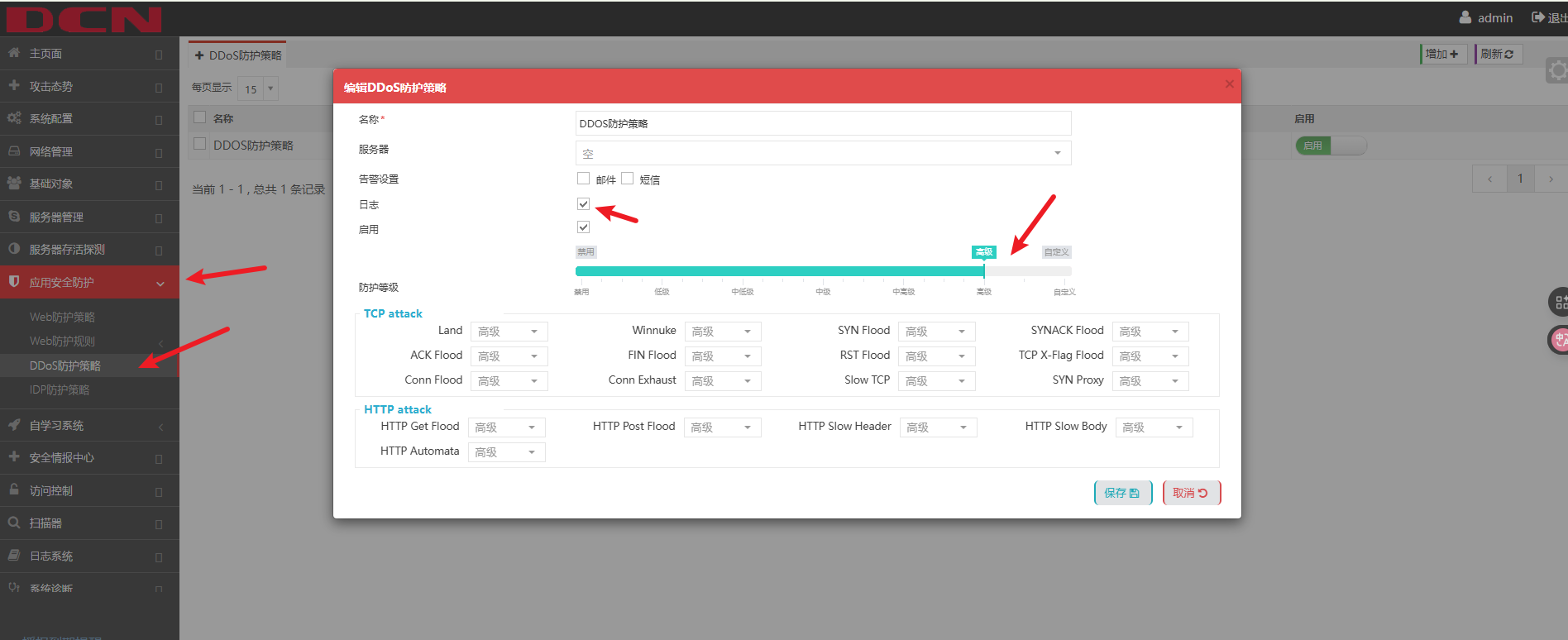Open the Slow TCP level dropdown
Screen dimensions: 1568x640
click(936, 381)
